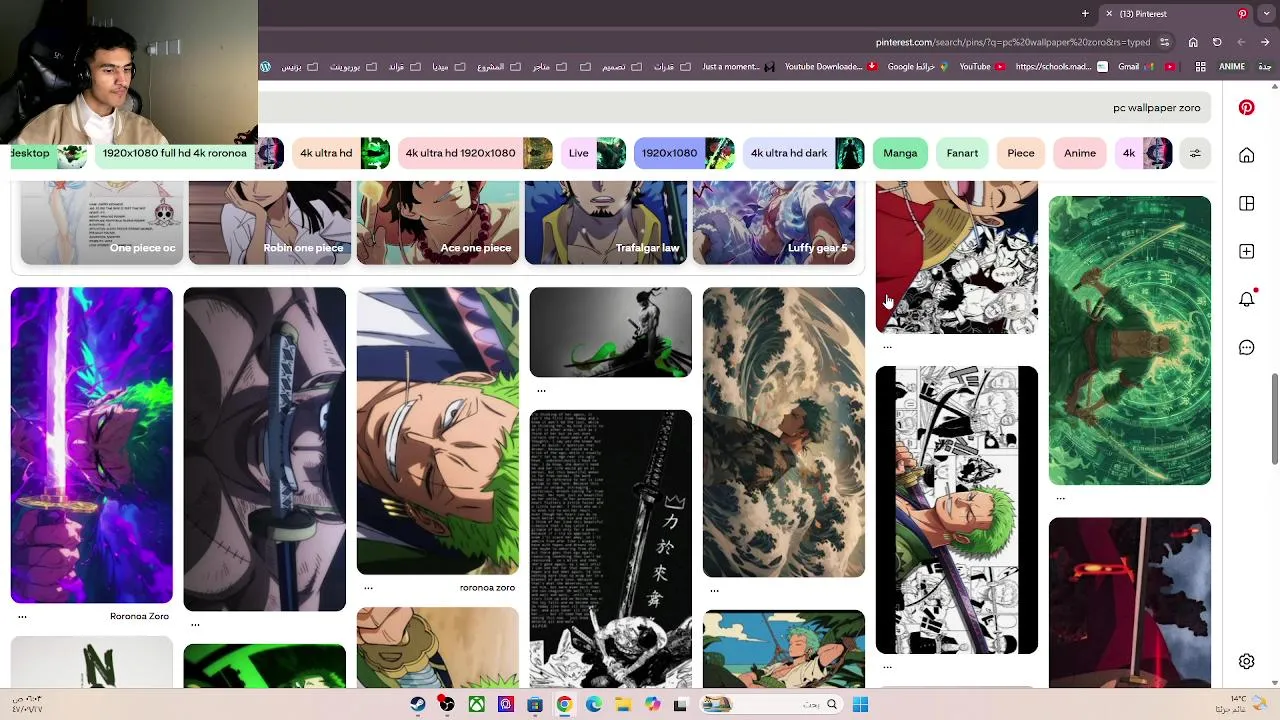
Task: Select the Manga filter chip
Action: click(x=900, y=153)
